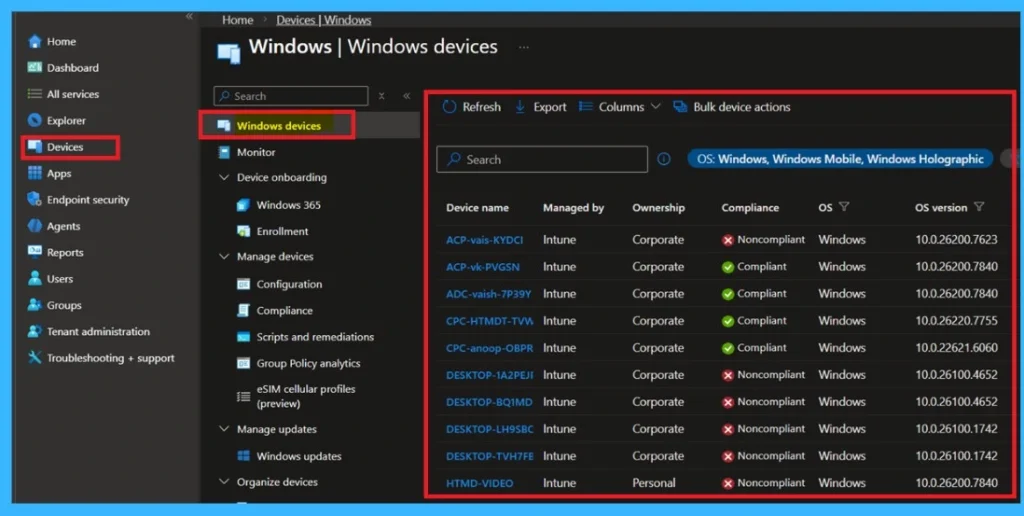Click the OS filter pill
Image resolution: width=1024 pixels, height=516 pixels.
pos(840,159)
